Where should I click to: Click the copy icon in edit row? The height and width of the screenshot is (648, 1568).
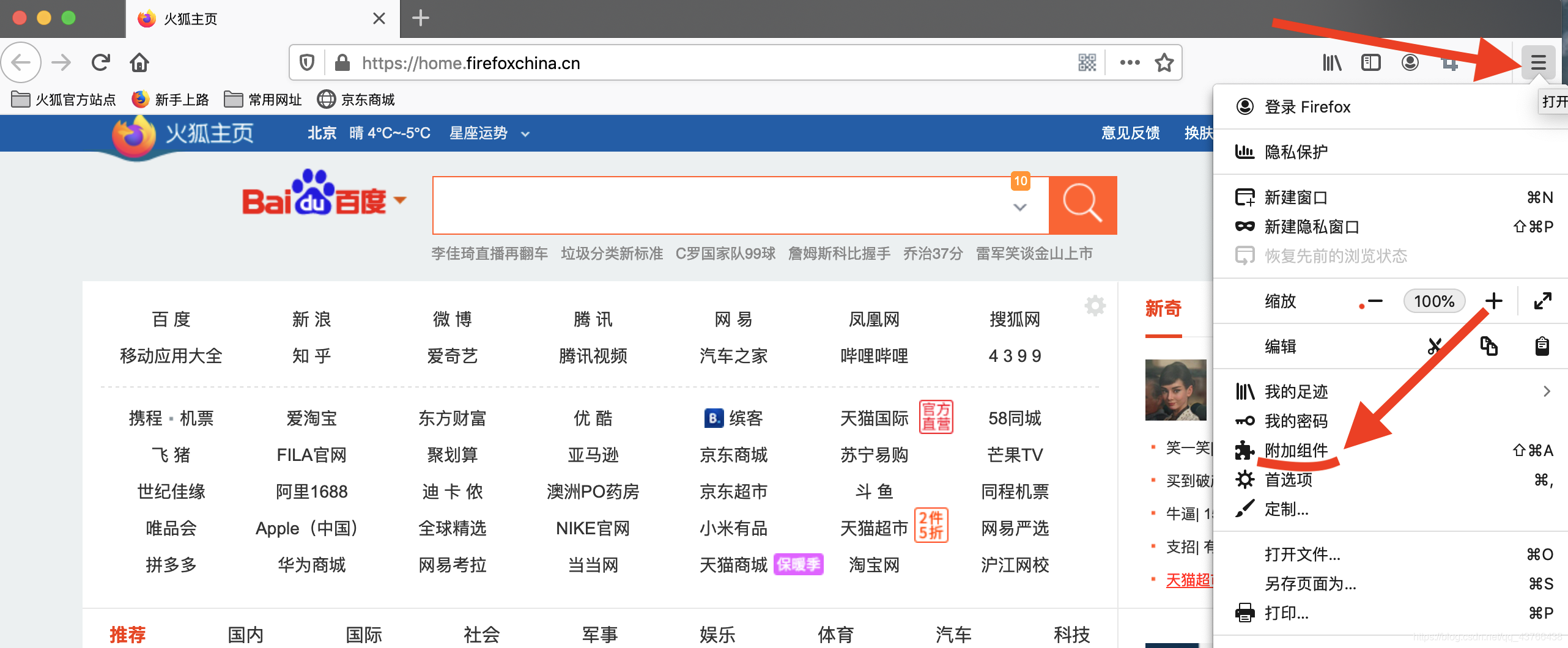pyautogui.click(x=1488, y=346)
